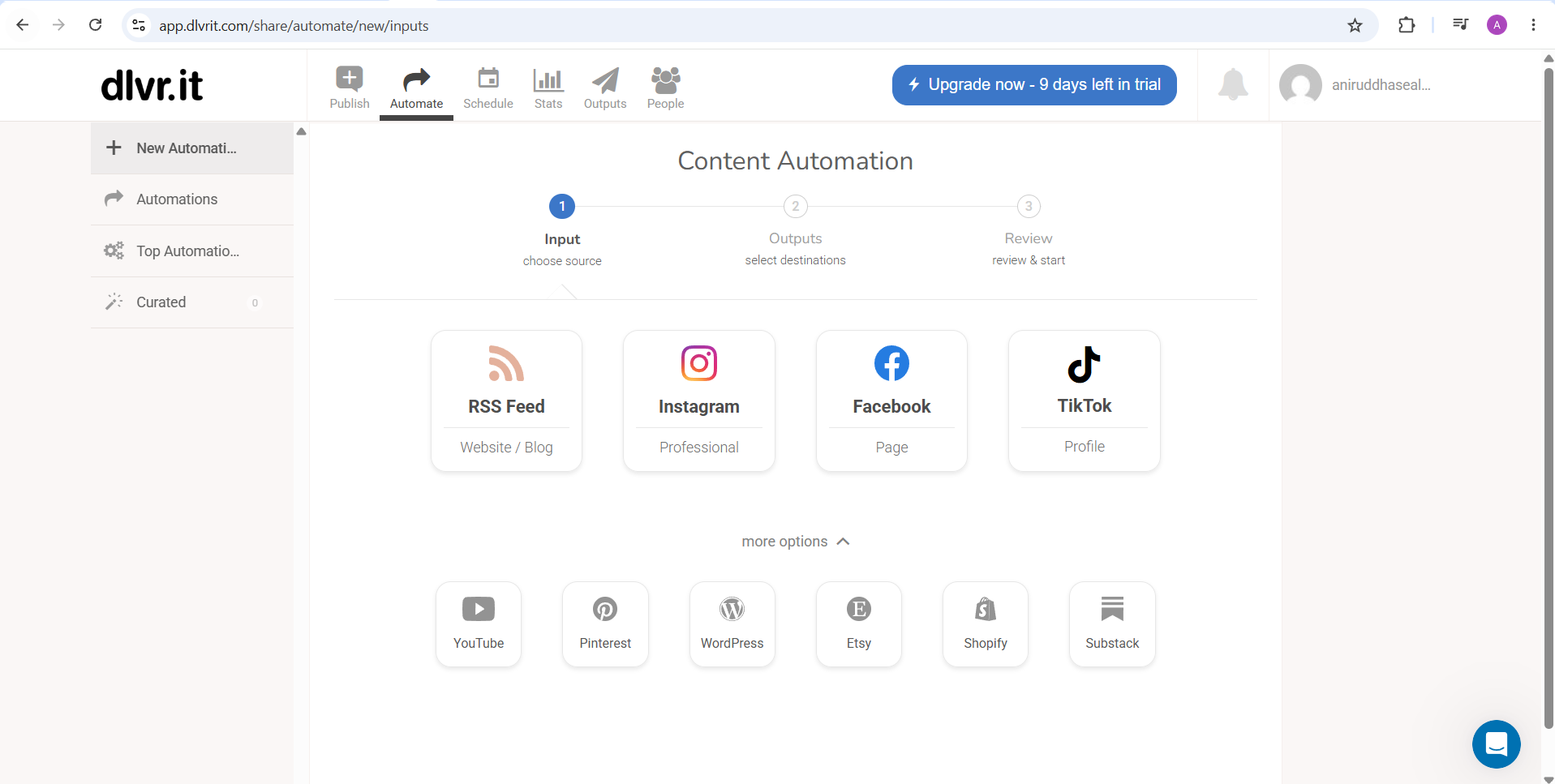
Task: Click New Automation in the sidebar
Action: [x=192, y=148]
